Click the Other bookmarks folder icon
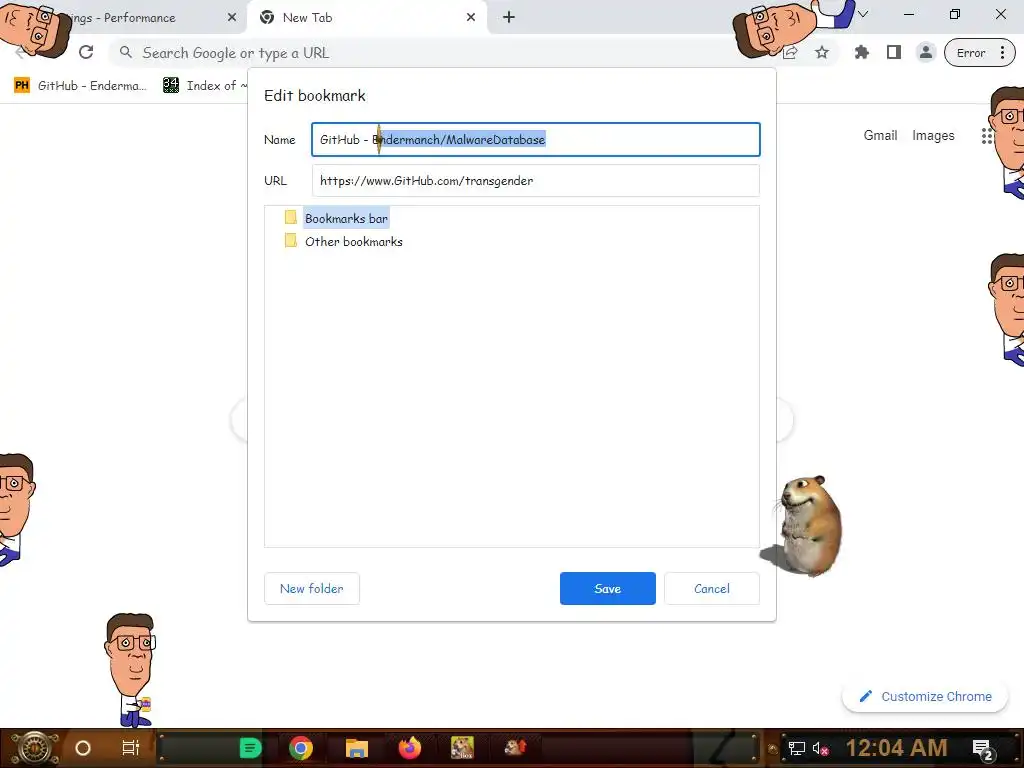 click(x=291, y=241)
